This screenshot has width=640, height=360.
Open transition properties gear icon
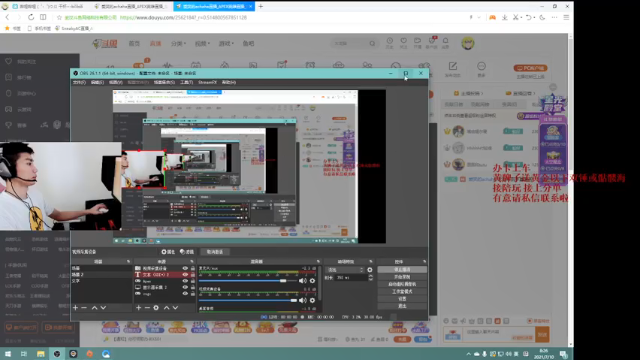[x=369, y=270]
